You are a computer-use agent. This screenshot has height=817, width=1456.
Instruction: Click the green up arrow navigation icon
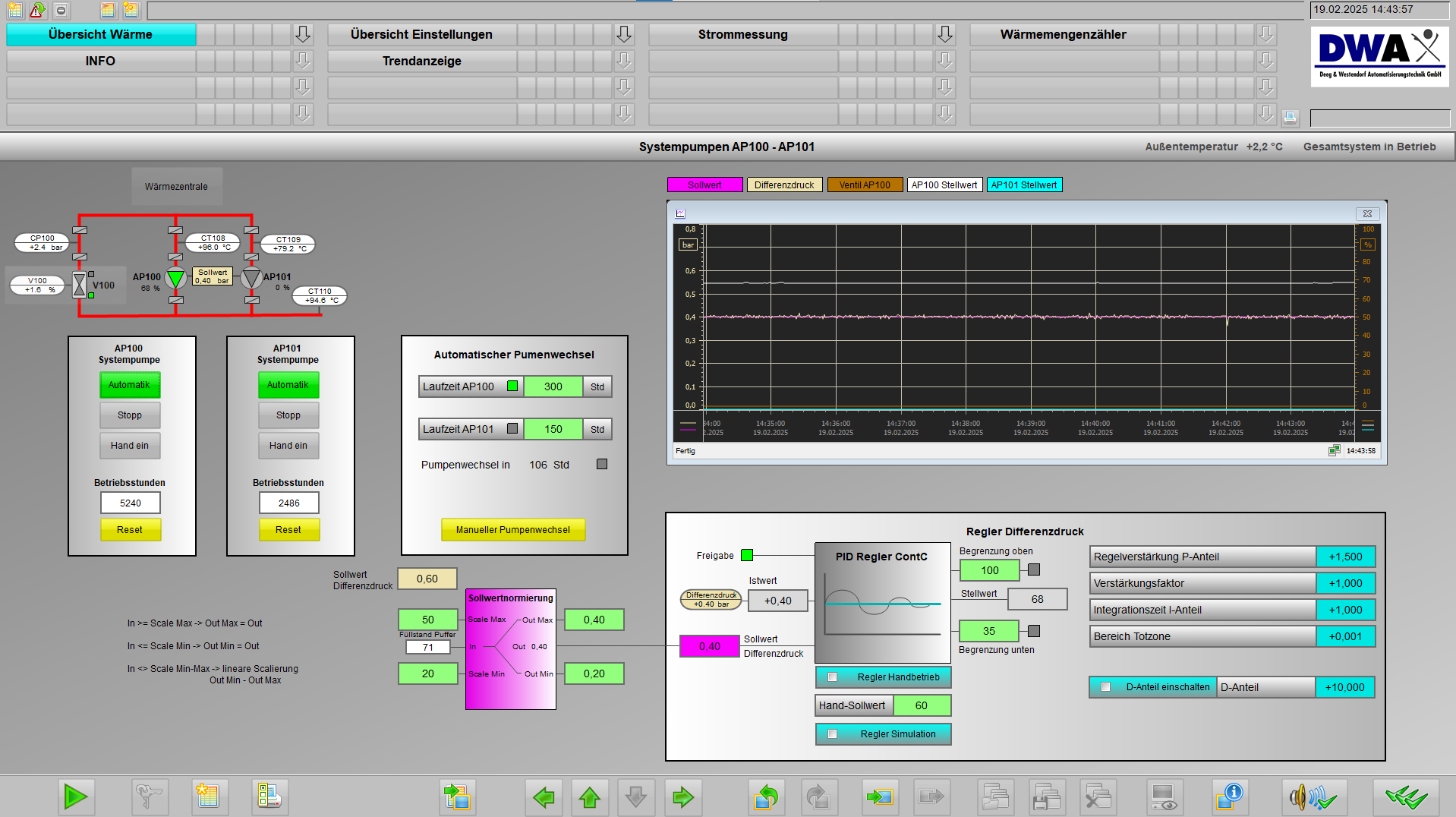pos(590,796)
